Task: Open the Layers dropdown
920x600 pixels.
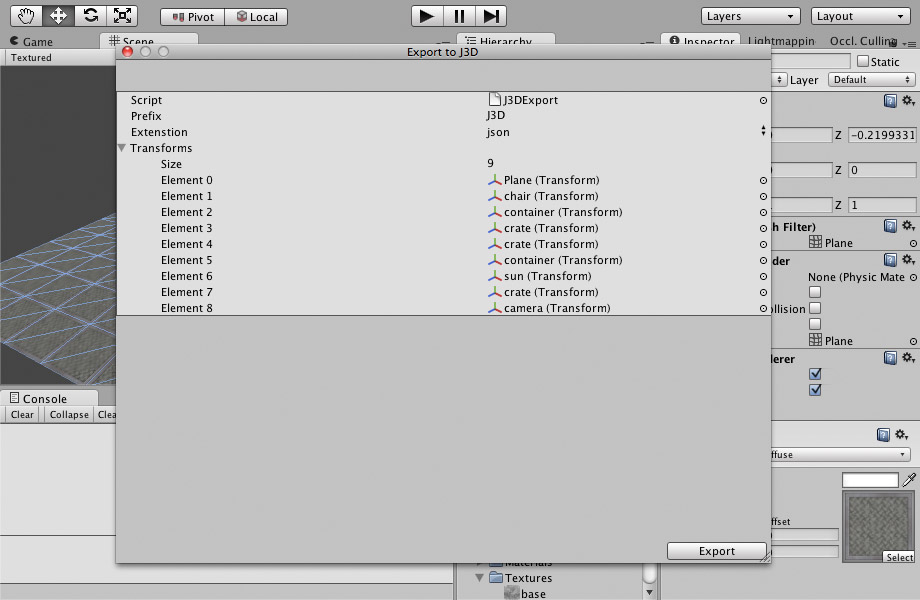Action: click(750, 15)
